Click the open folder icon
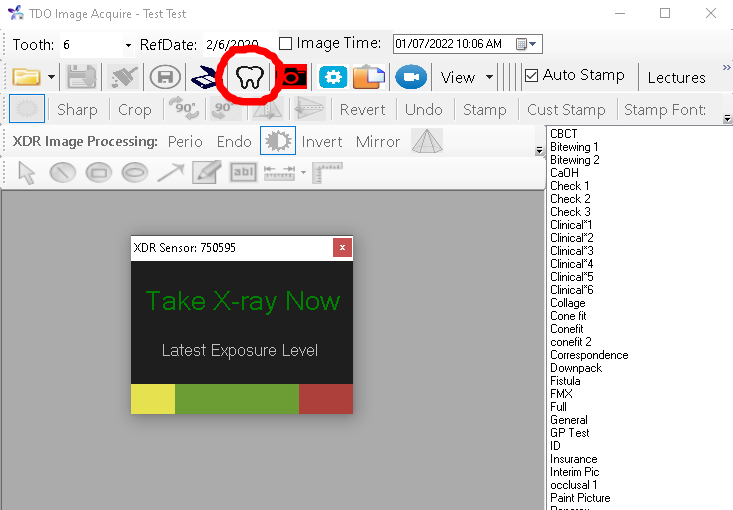733x510 pixels. pos(26,77)
